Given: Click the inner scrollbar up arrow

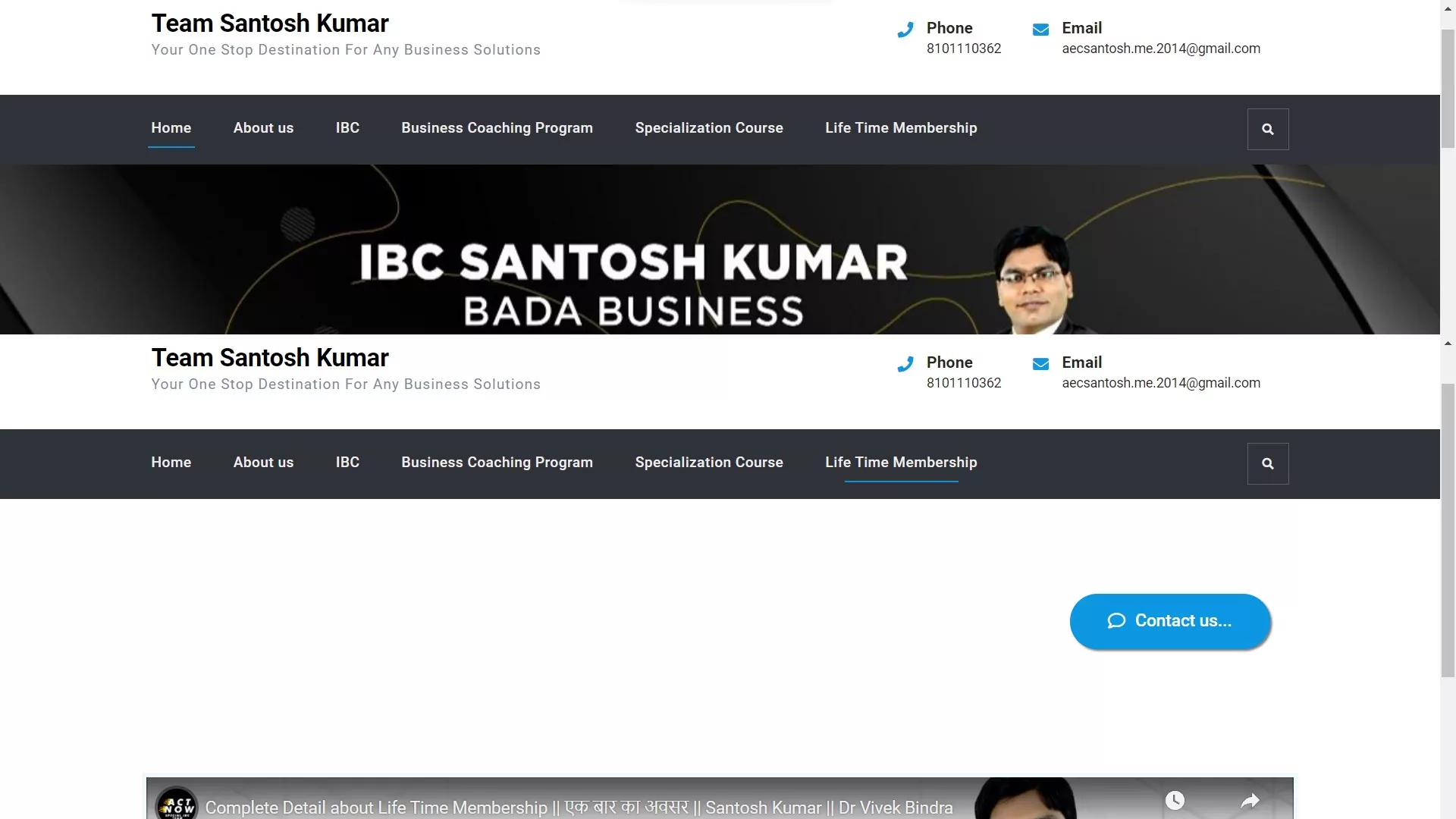Looking at the screenshot, I should click(x=1448, y=344).
